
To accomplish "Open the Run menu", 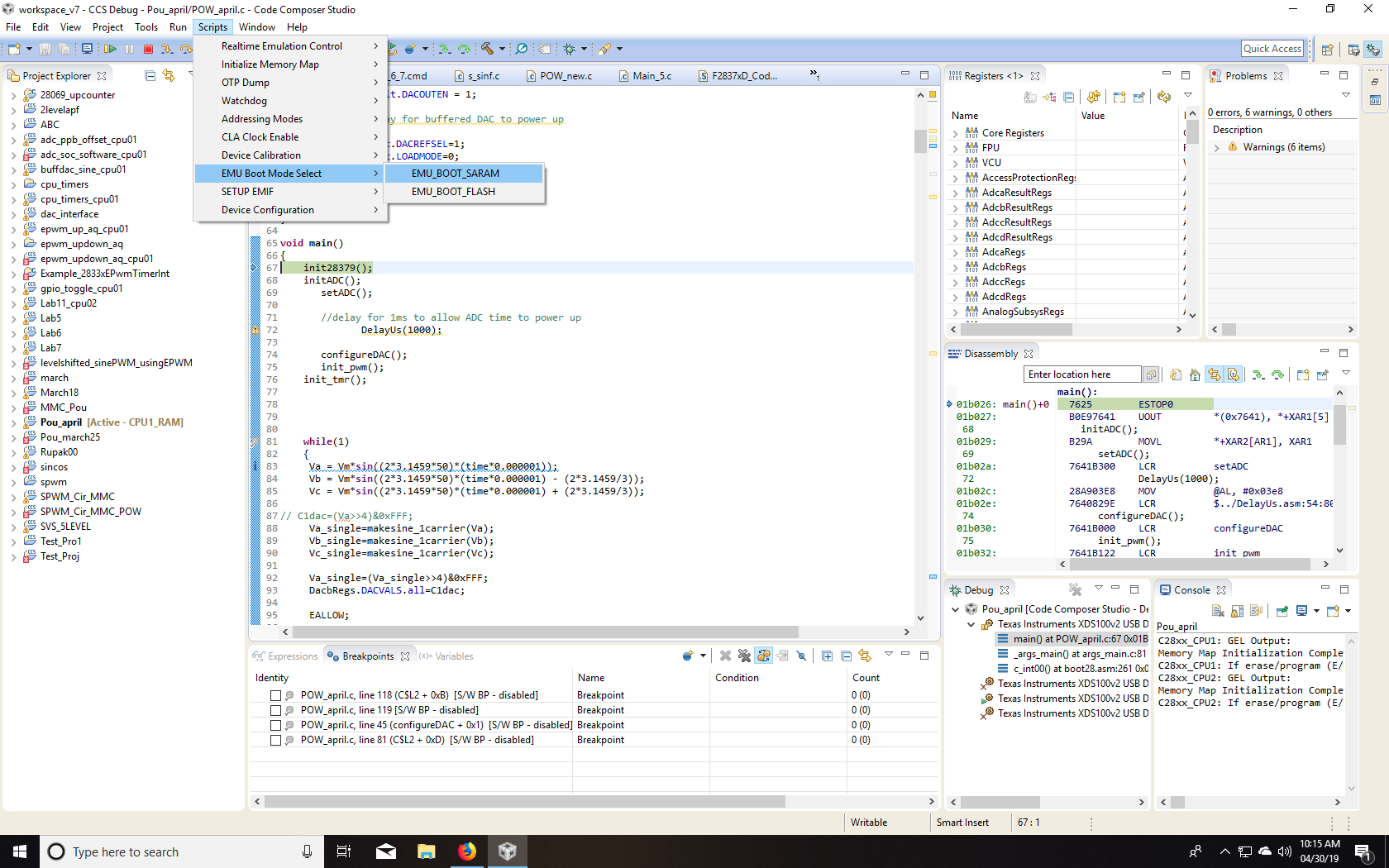I will pos(178,27).
